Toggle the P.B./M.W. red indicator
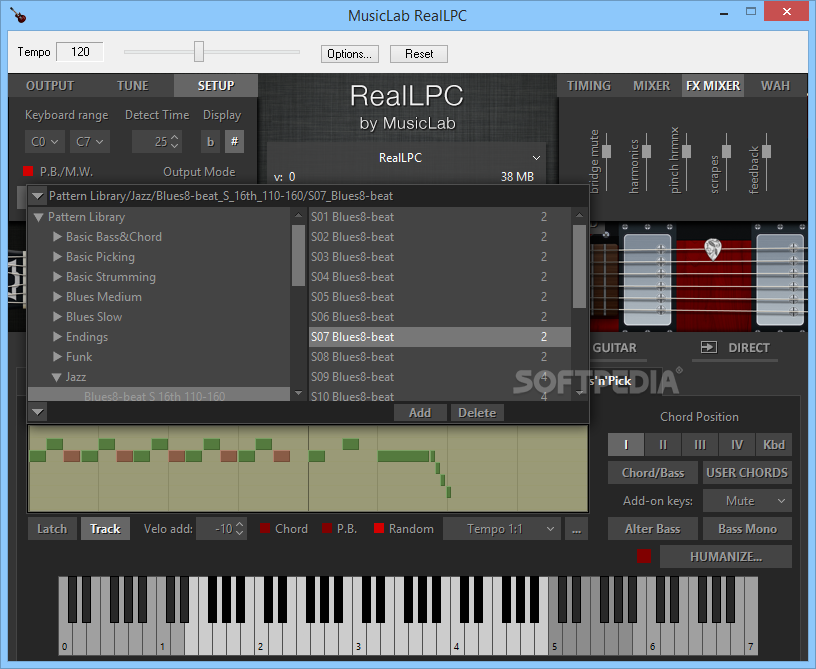 [28, 171]
